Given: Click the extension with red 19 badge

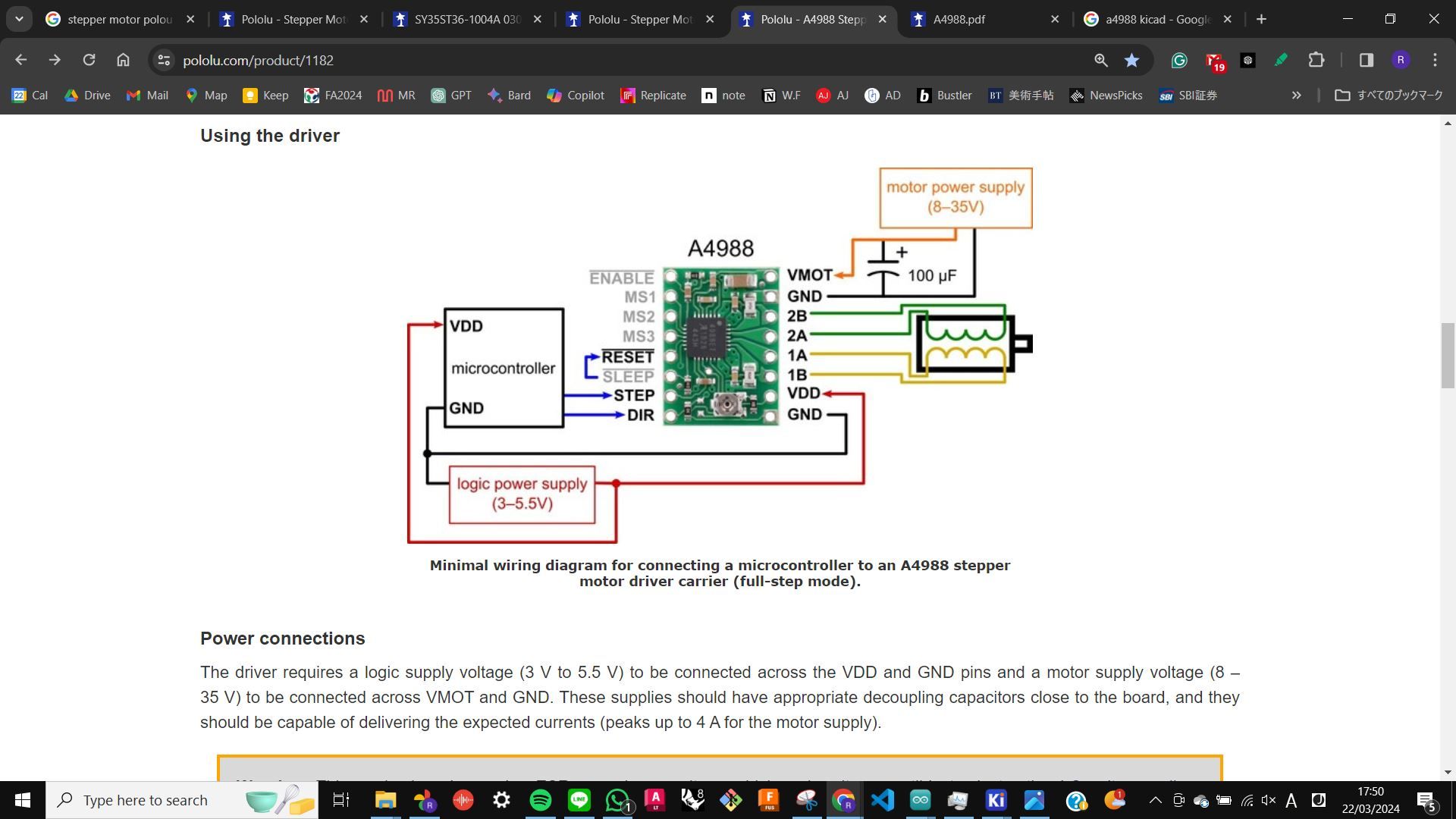Looking at the screenshot, I should tap(1214, 61).
